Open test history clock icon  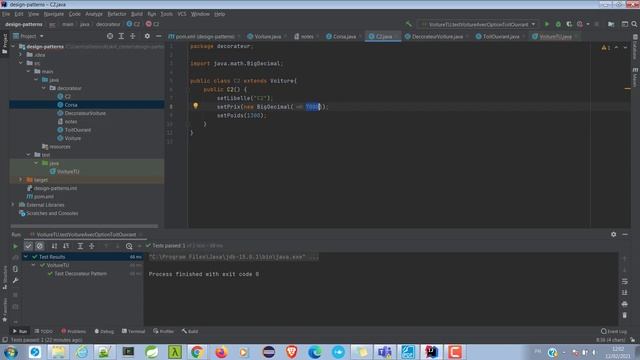[129, 246]
